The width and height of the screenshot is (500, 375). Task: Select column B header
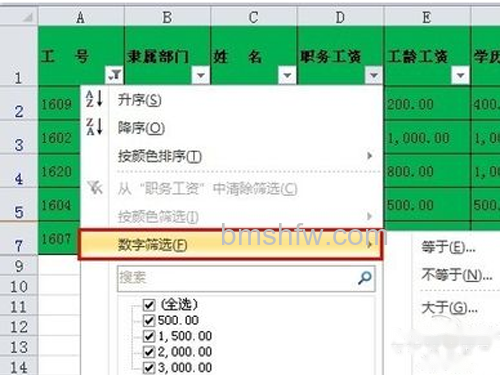(x=167, y=17)
